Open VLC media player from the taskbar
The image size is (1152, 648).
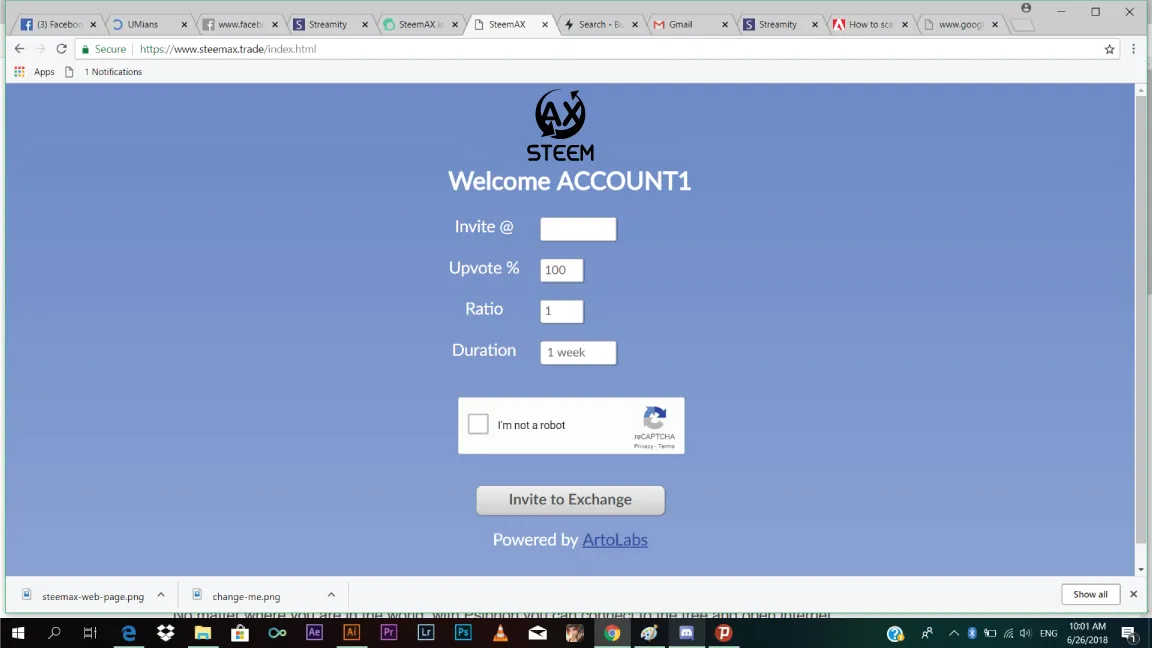(x=500, y=633)
